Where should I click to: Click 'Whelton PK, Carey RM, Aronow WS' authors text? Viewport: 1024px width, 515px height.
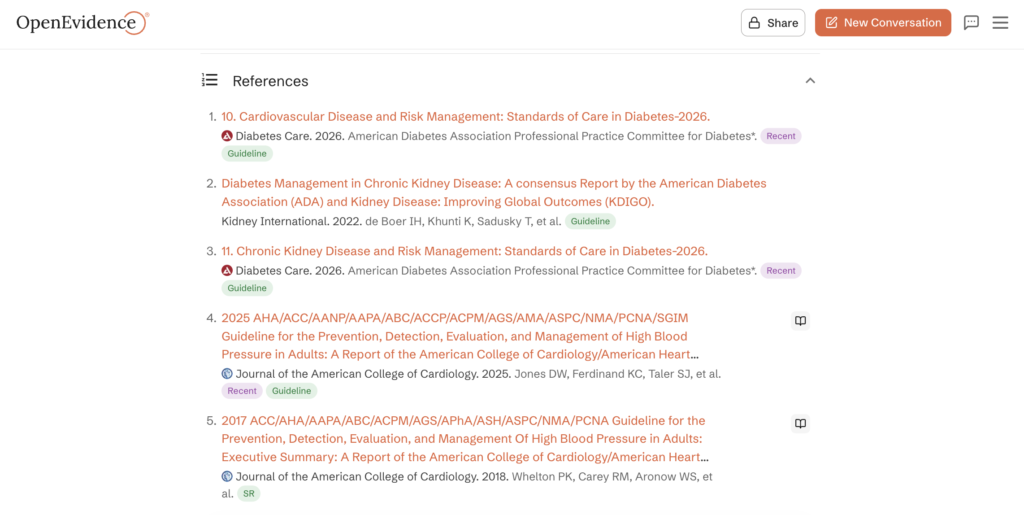click(605, 476)
